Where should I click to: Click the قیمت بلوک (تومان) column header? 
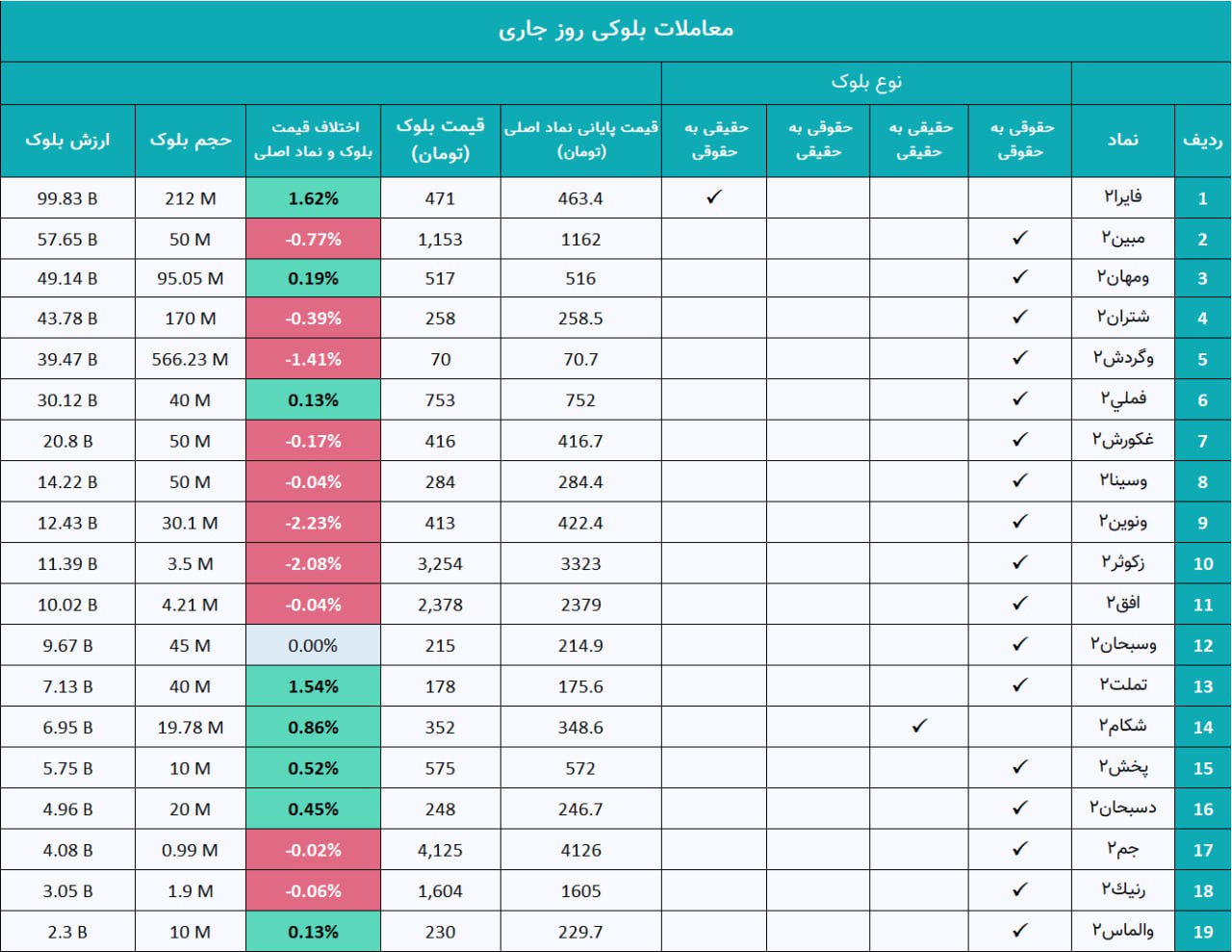click(x=440, y=140)
